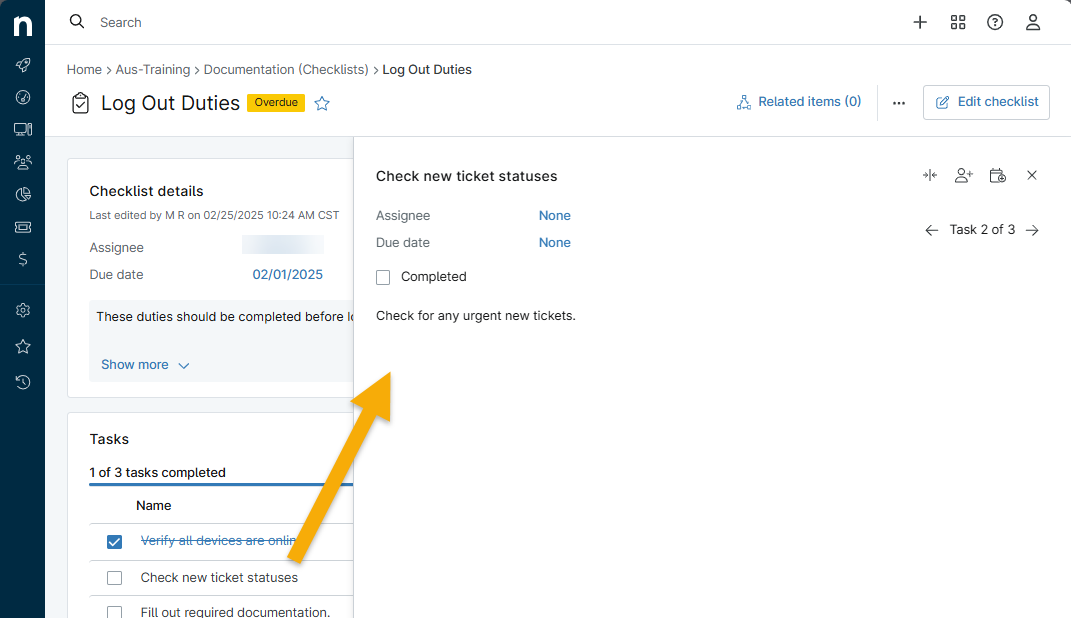Click the set due date calendar icon
The width and height of the screenshot is (1071, 618).
click(997, 176)
